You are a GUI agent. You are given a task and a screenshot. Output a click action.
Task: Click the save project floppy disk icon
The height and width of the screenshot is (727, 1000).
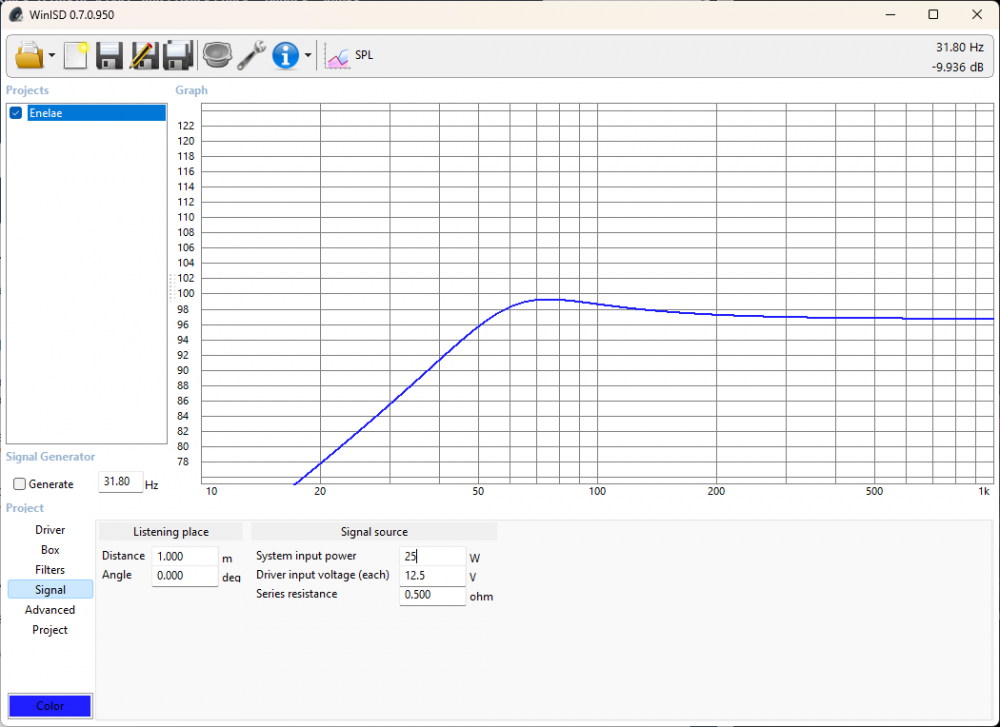[109, 55]
